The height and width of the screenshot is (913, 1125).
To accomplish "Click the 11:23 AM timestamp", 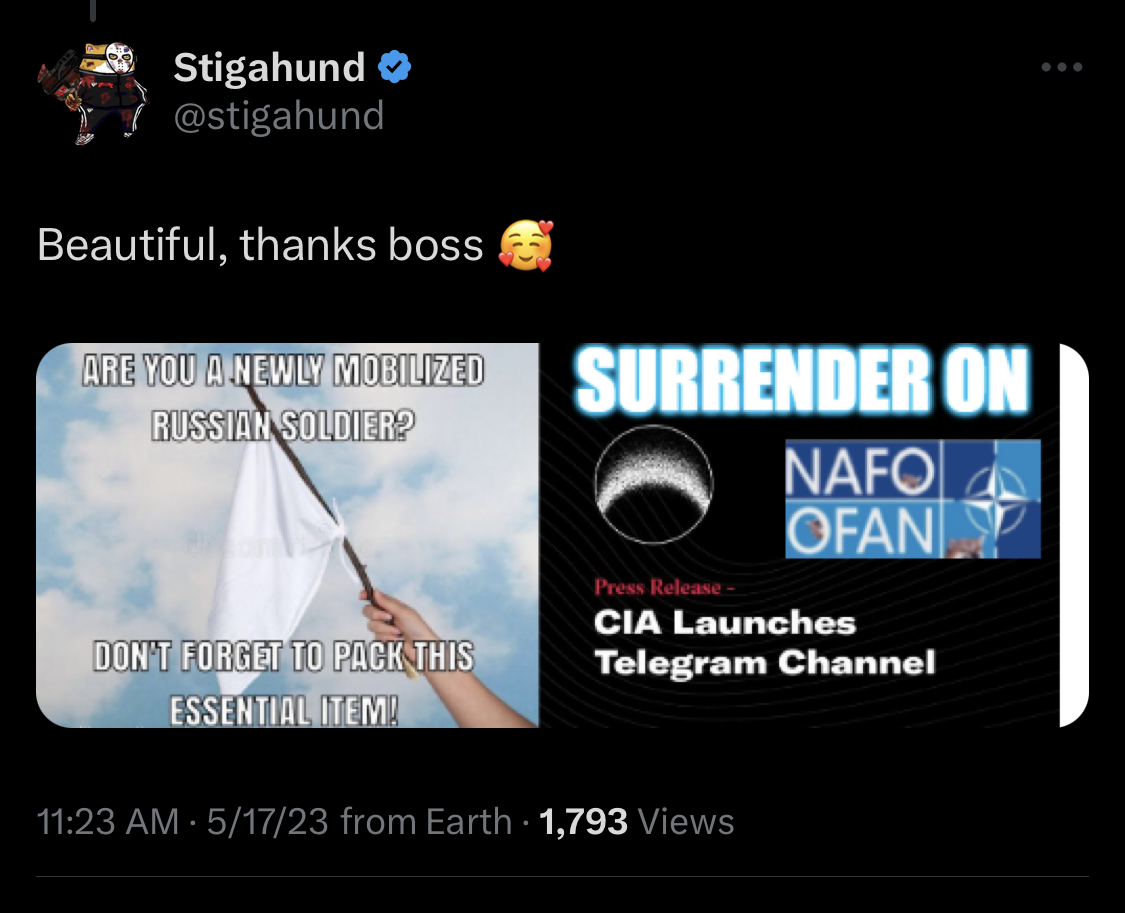I will (108, 821).
